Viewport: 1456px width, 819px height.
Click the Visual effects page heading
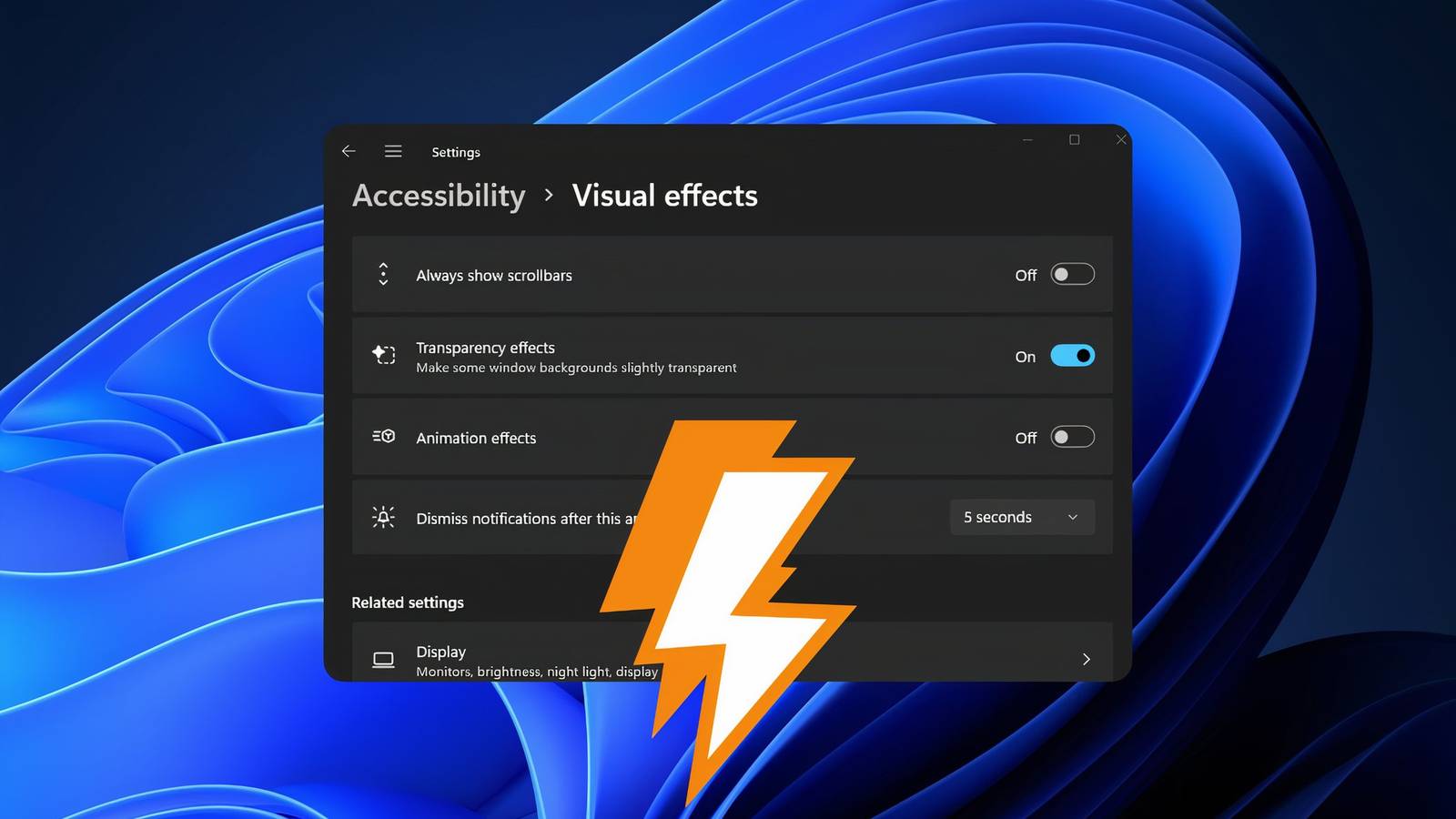[665, 196]
